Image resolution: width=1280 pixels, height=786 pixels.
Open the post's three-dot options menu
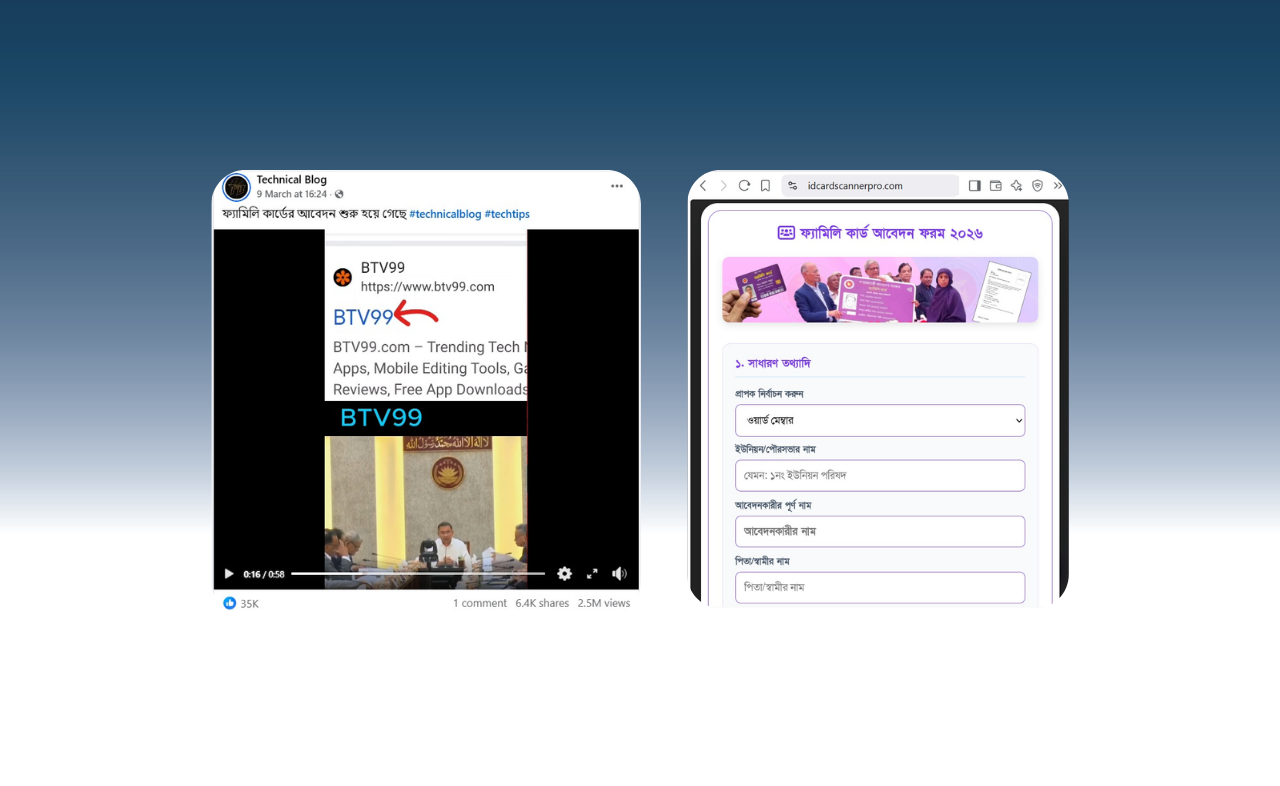pos(617,186)
